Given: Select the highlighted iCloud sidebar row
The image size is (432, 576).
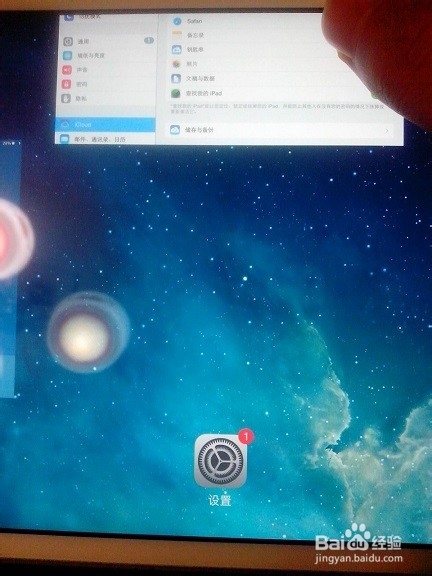Looking at the screenshot, I should point(105,125).
